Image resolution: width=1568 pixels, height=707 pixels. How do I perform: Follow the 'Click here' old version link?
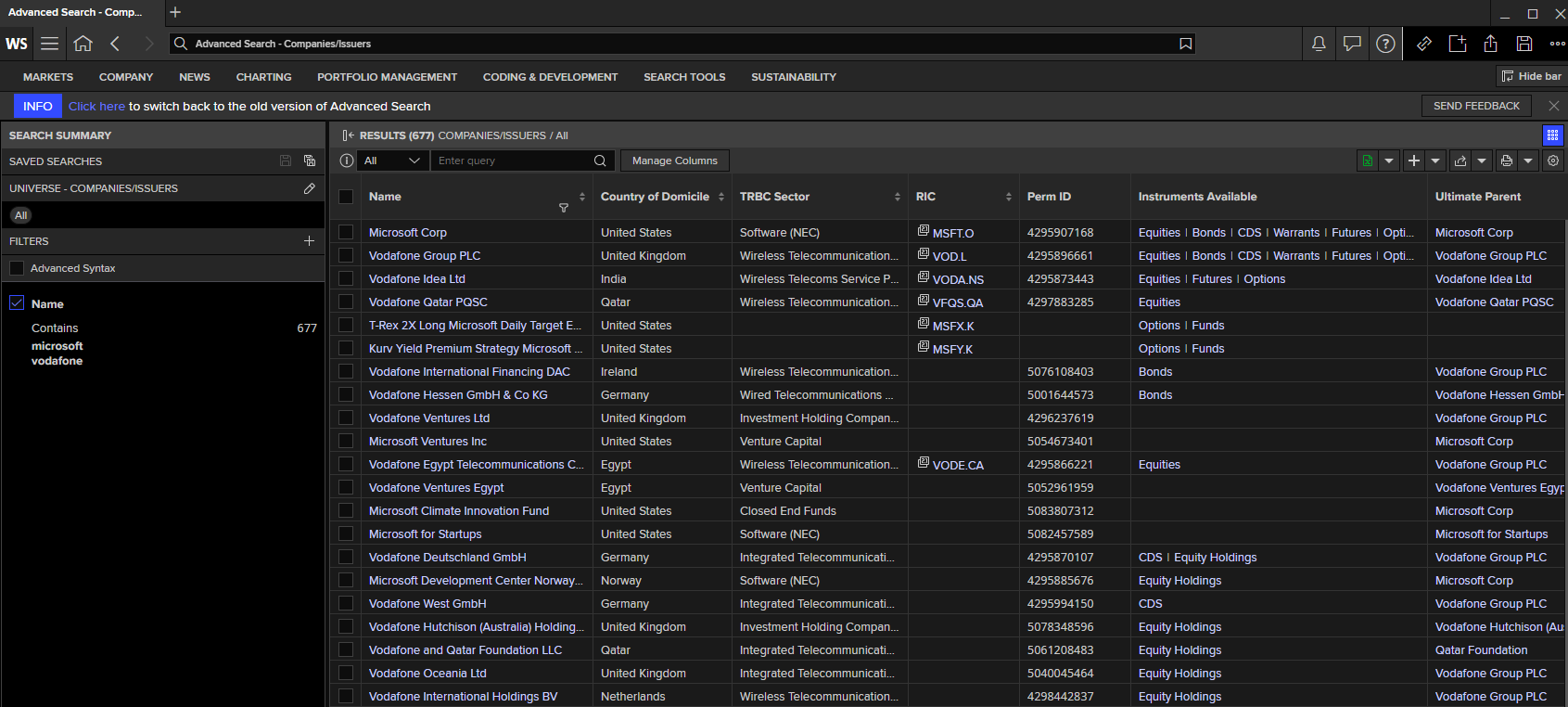pos(96,106)
